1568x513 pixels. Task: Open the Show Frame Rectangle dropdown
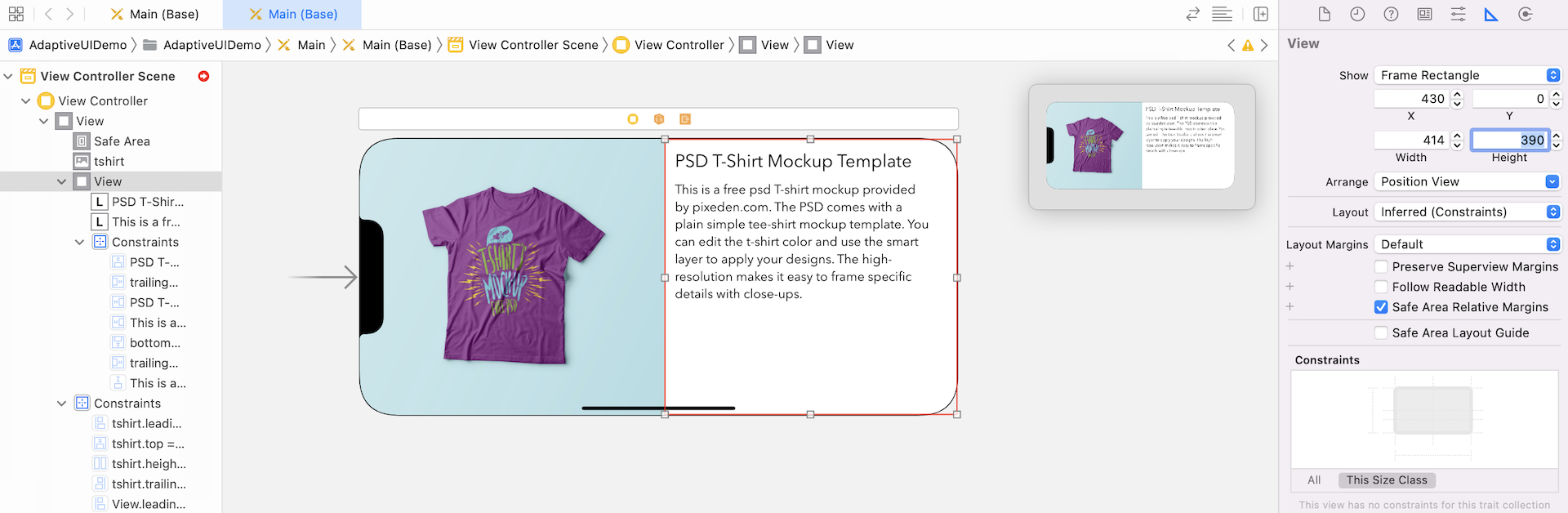(1467, 75)
